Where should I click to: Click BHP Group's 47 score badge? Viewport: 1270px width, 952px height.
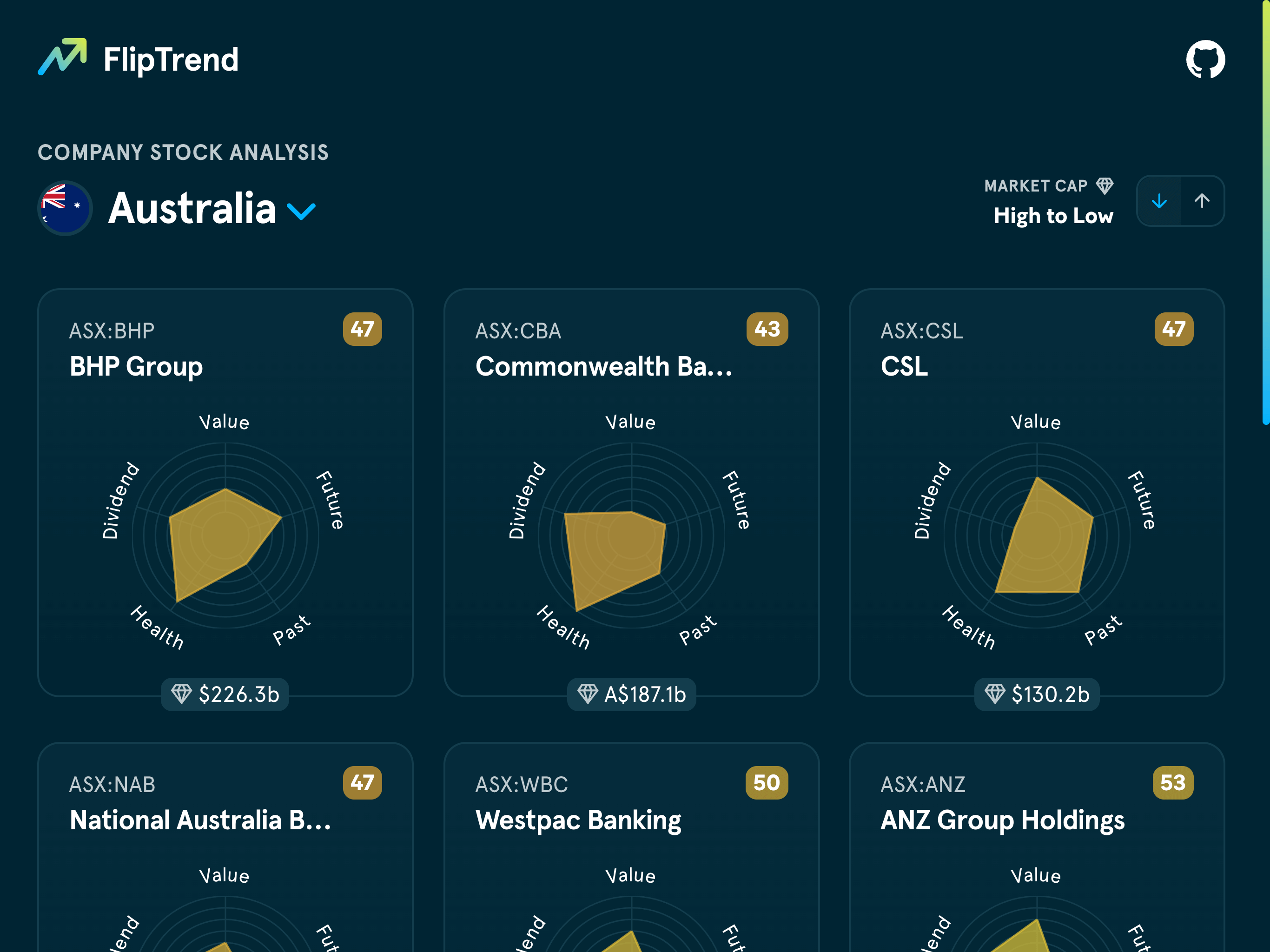pyautogui.click(x=362, y=329)
